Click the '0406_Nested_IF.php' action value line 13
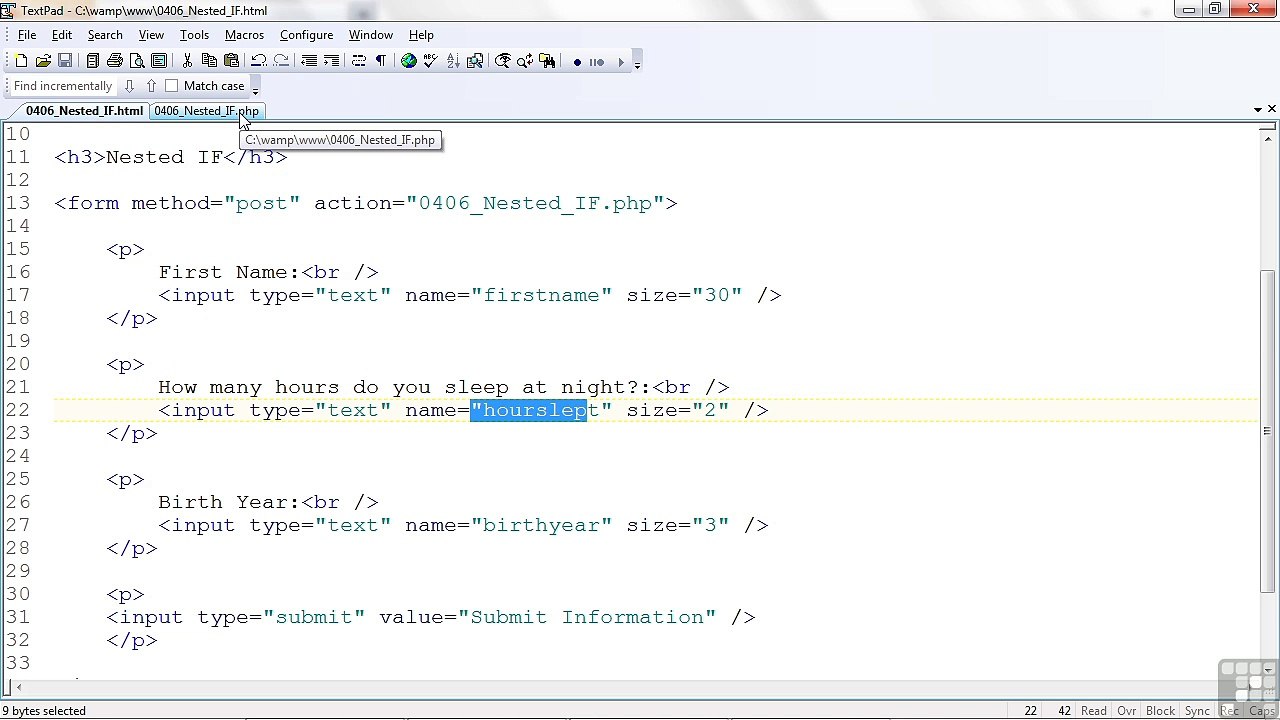 [535, 203]
